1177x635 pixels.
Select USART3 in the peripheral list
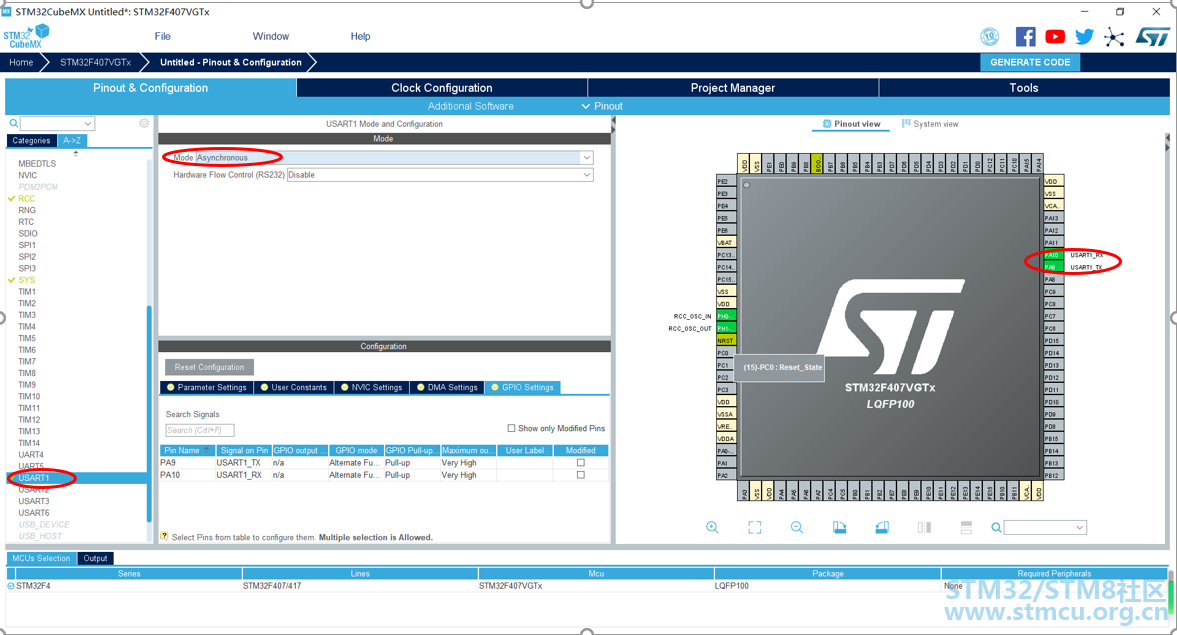point(34,501)
